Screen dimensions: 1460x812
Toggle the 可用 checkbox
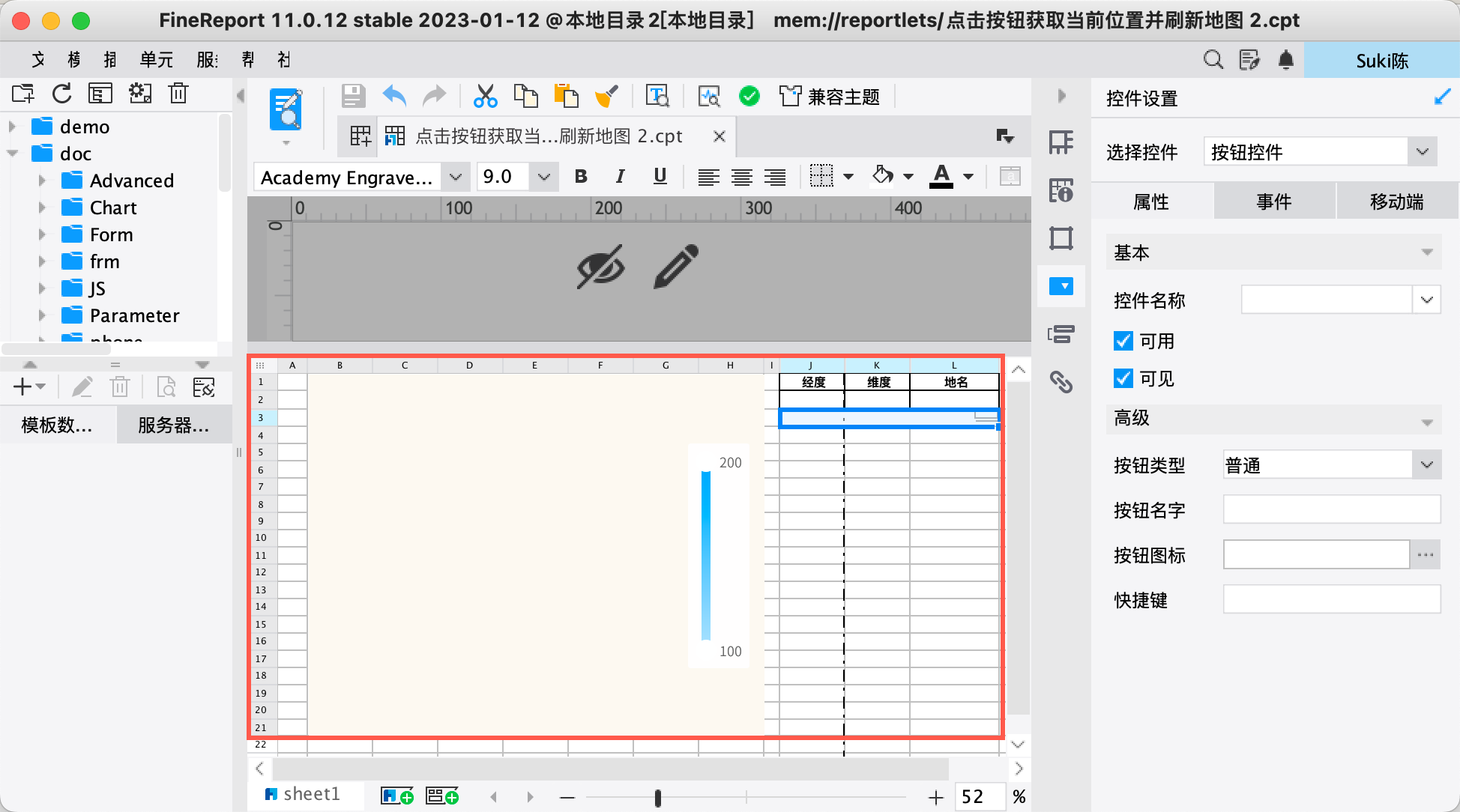(1123, 342)
